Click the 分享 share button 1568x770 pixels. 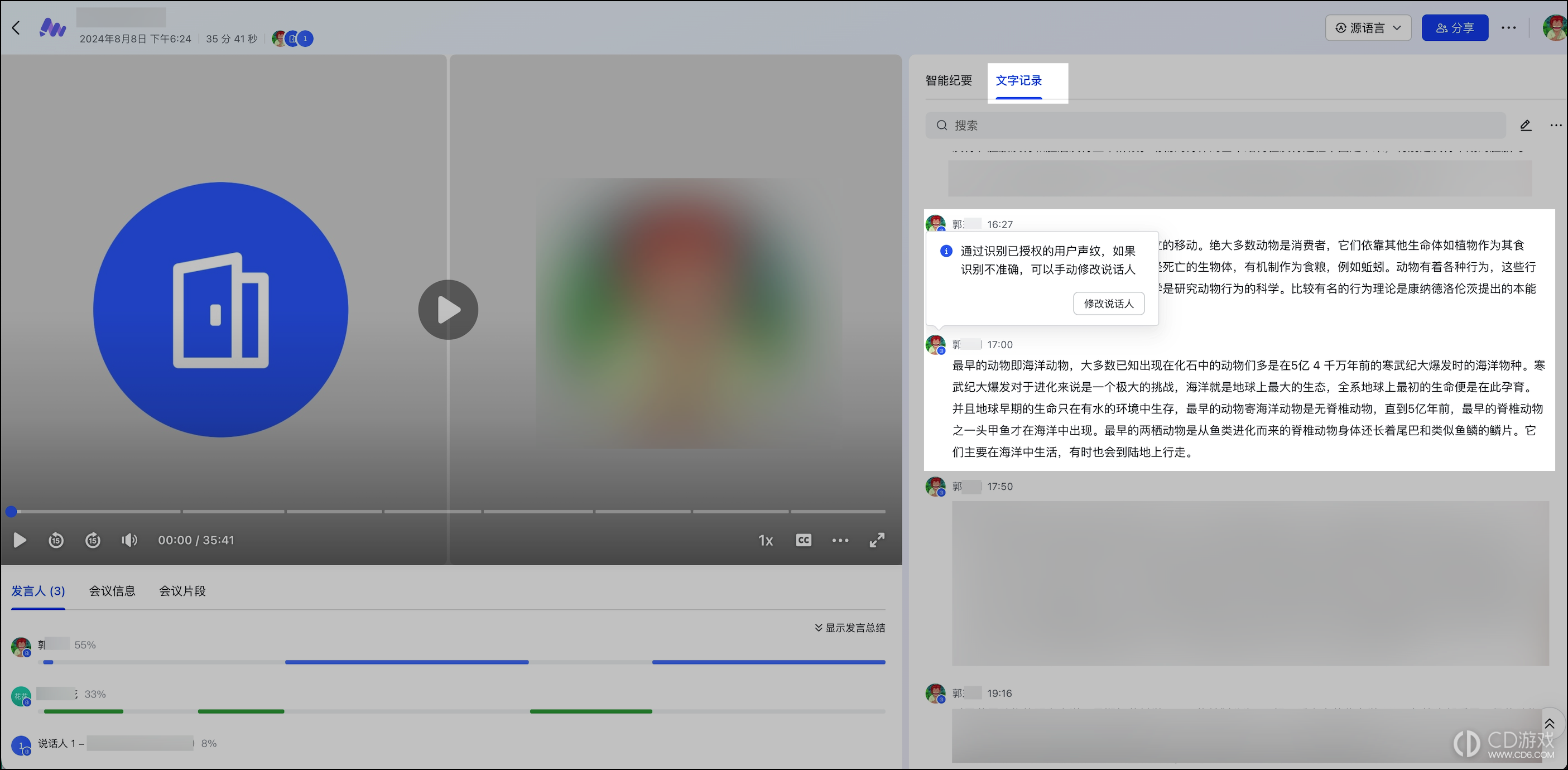(x=1455, y=27)
